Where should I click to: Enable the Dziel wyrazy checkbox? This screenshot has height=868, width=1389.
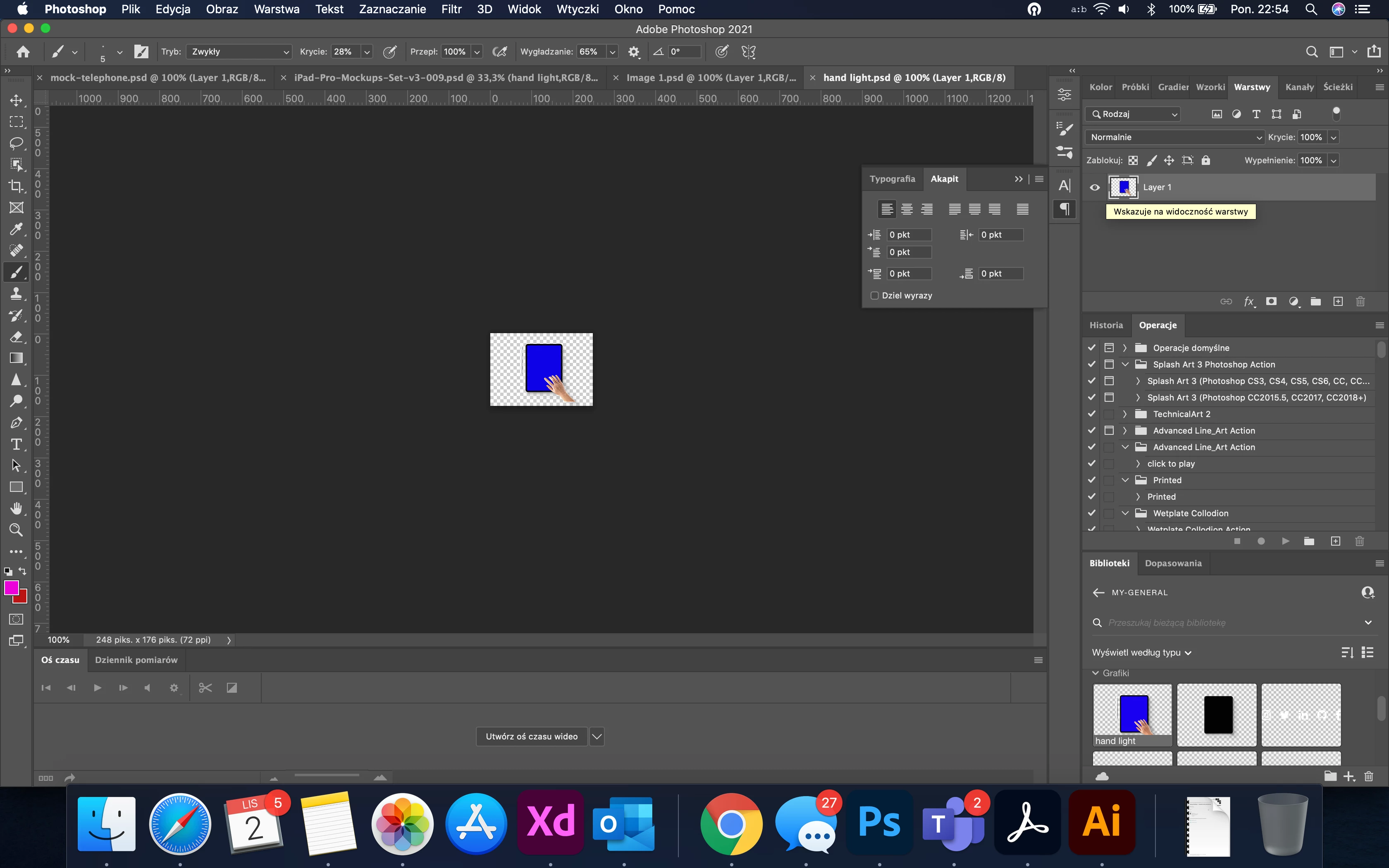click(874, 295)
